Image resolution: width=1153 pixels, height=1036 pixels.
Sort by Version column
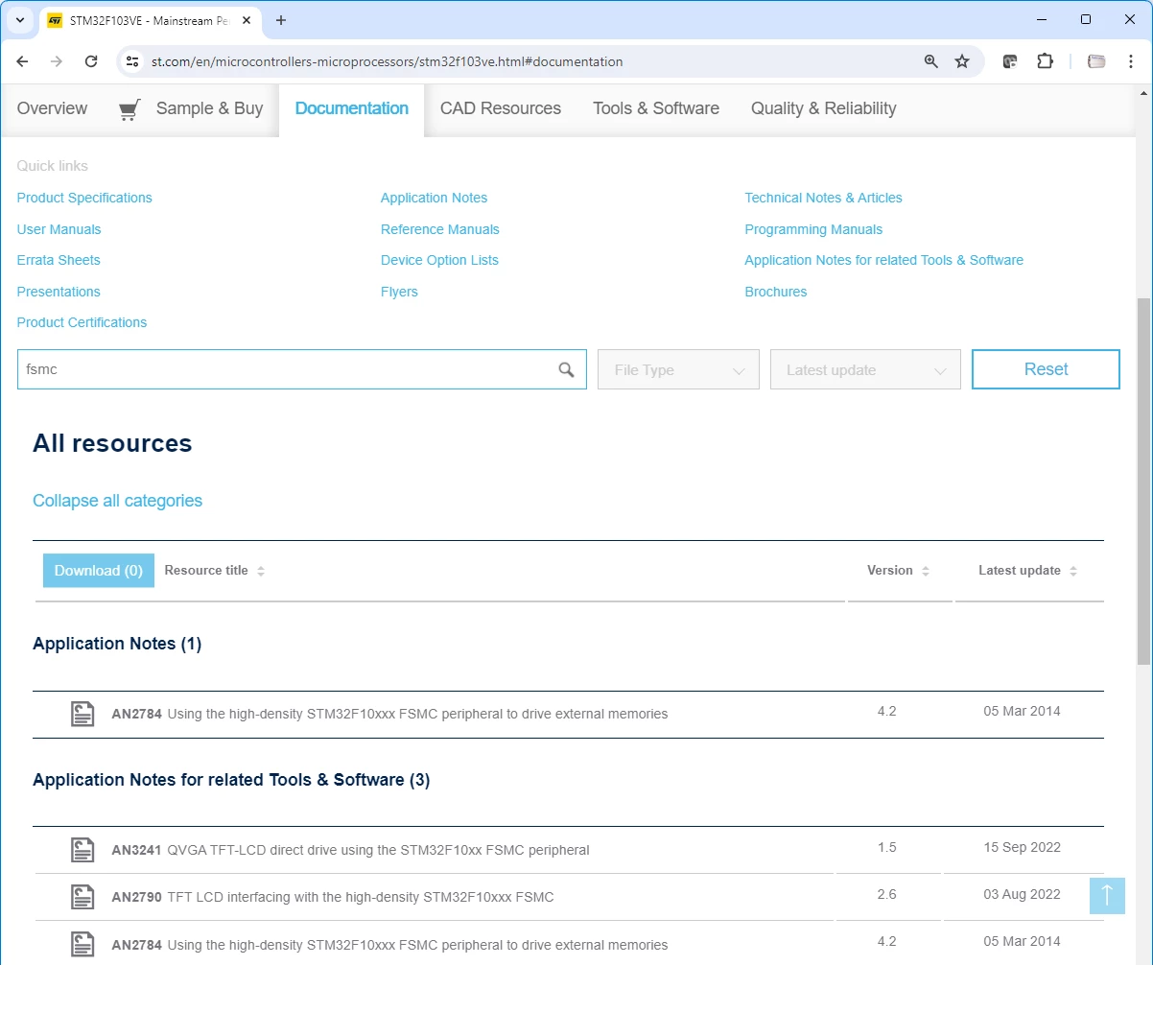[x=898, y=571]
